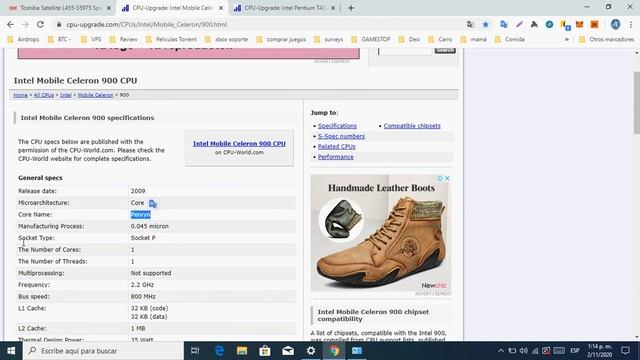Click the site Search button
Screen dimensions: 640x360
coord(445,50)
